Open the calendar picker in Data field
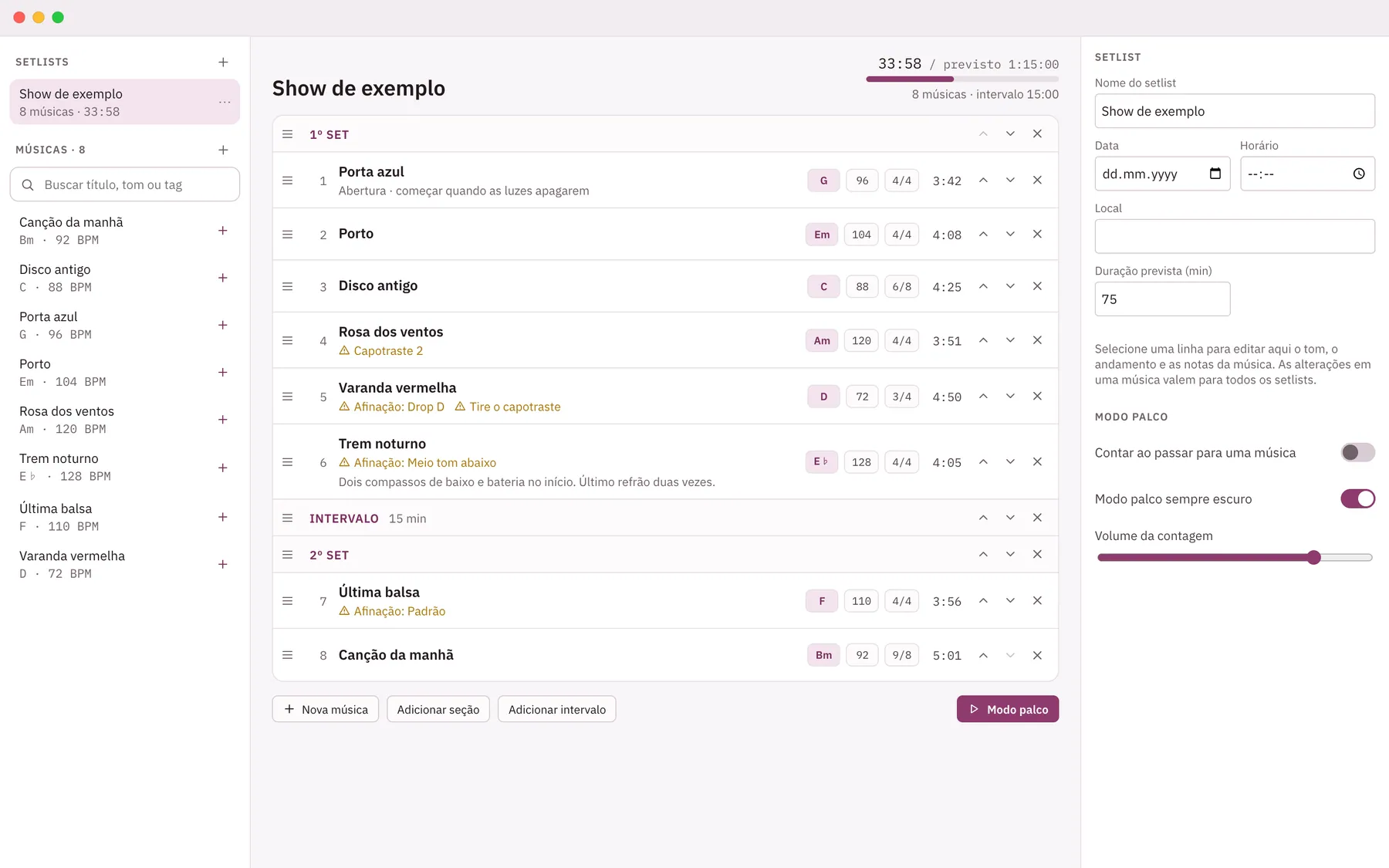 (1215, 174)
